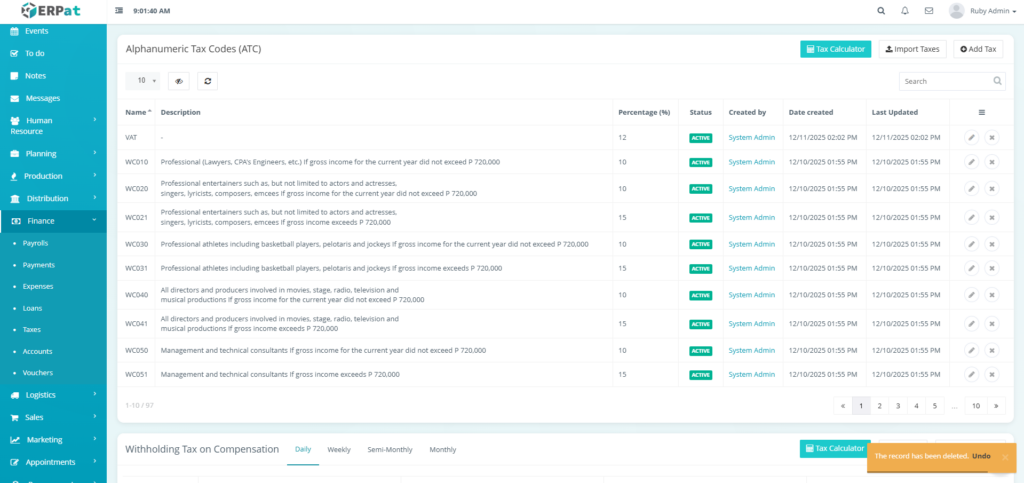
Task: Open the notifications bell icon
Action: [x=905, y=11]
